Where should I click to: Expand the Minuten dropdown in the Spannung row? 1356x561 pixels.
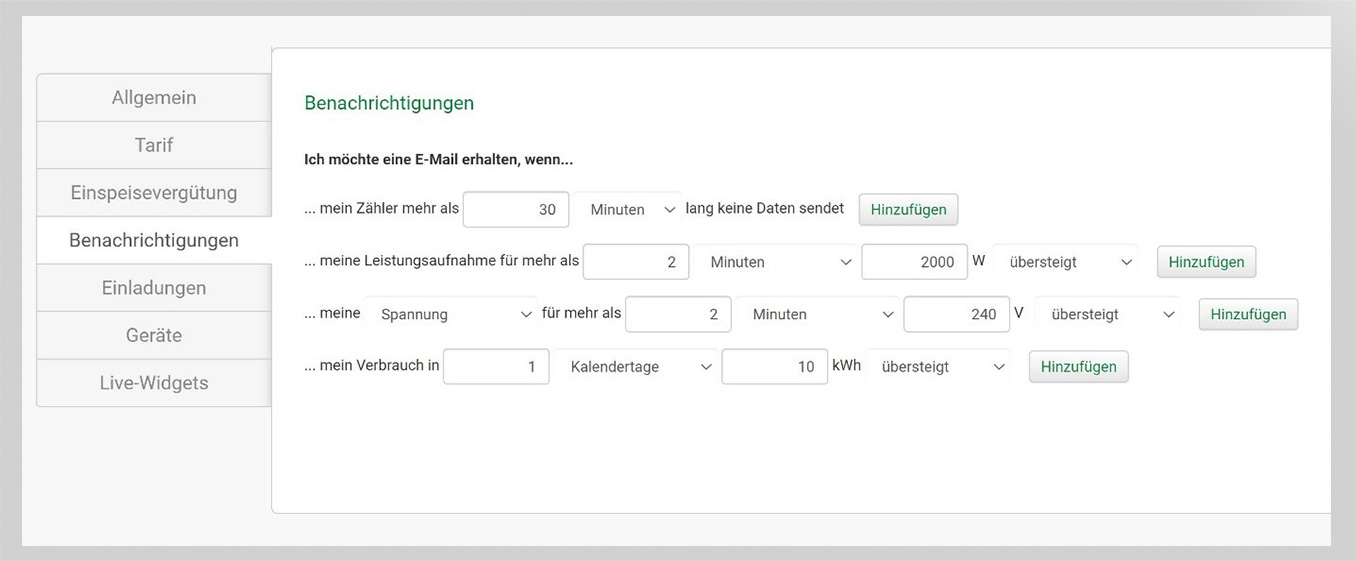(820, 314)
